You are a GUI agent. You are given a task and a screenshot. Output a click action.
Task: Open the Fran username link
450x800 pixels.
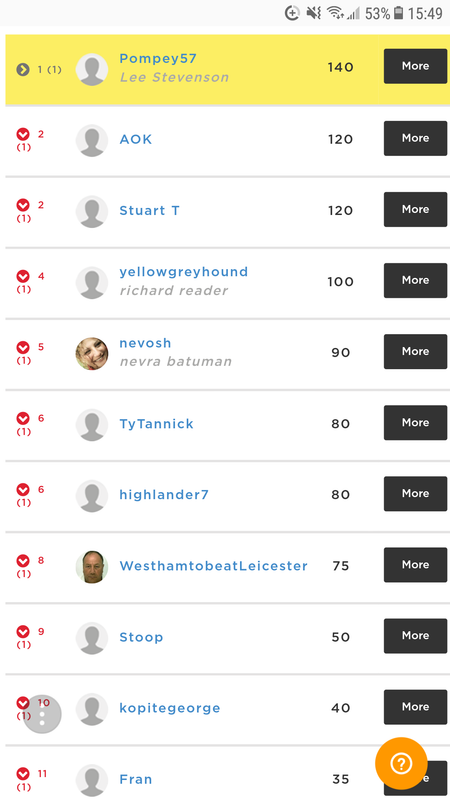(x=136, y=779)
